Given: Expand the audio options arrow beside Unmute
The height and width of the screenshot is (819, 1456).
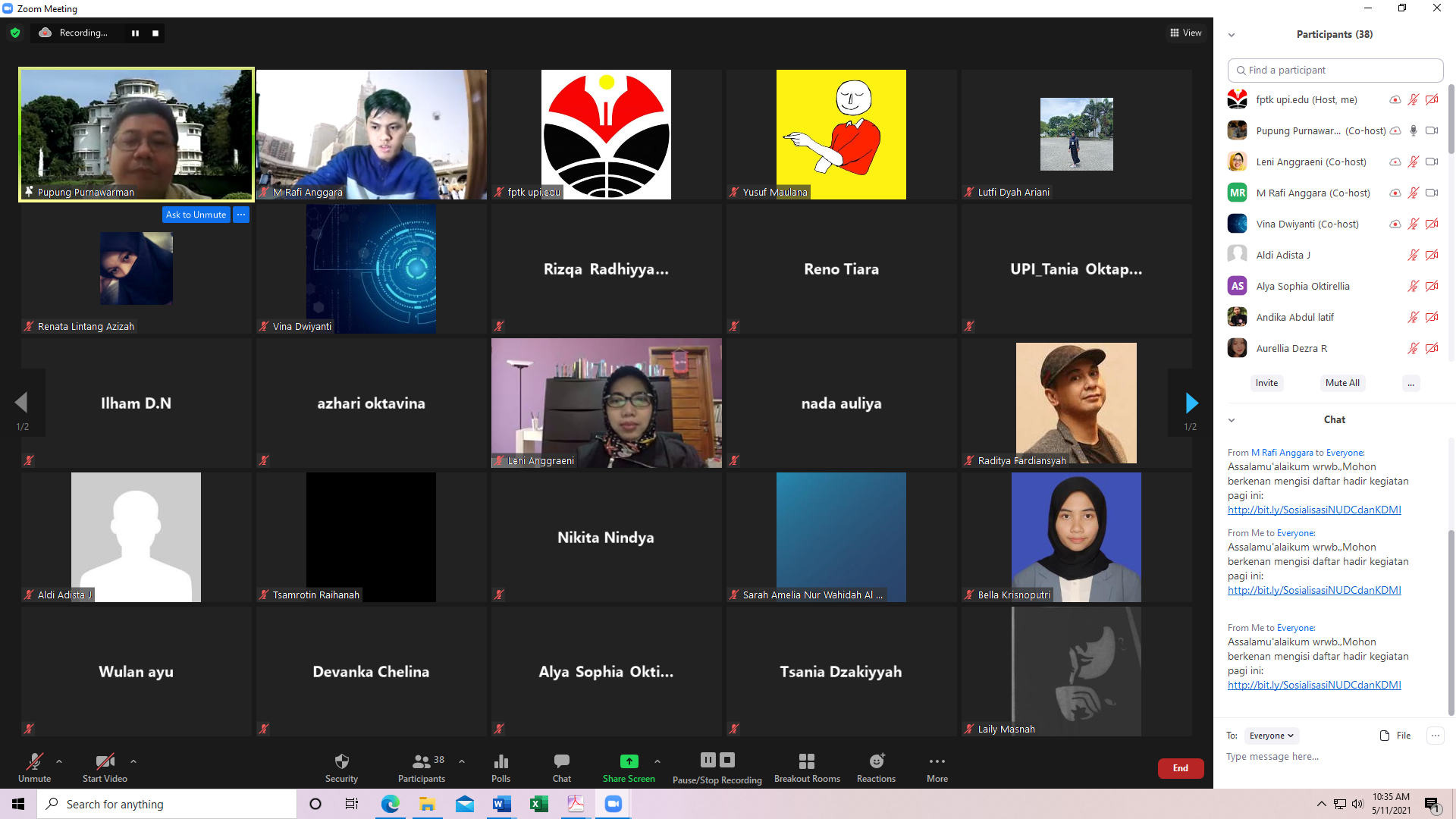Looking at the screenshot, I should click(59, 761).
